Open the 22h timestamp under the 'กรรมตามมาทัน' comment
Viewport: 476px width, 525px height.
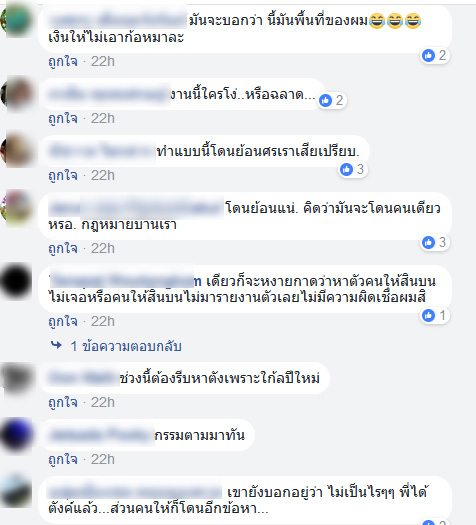(x=103, y=459)
